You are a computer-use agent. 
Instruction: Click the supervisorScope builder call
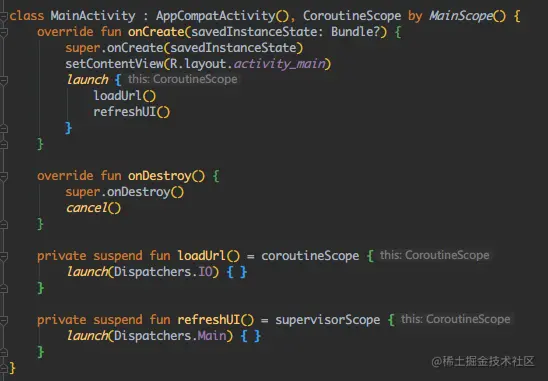(x=328, y=320)
